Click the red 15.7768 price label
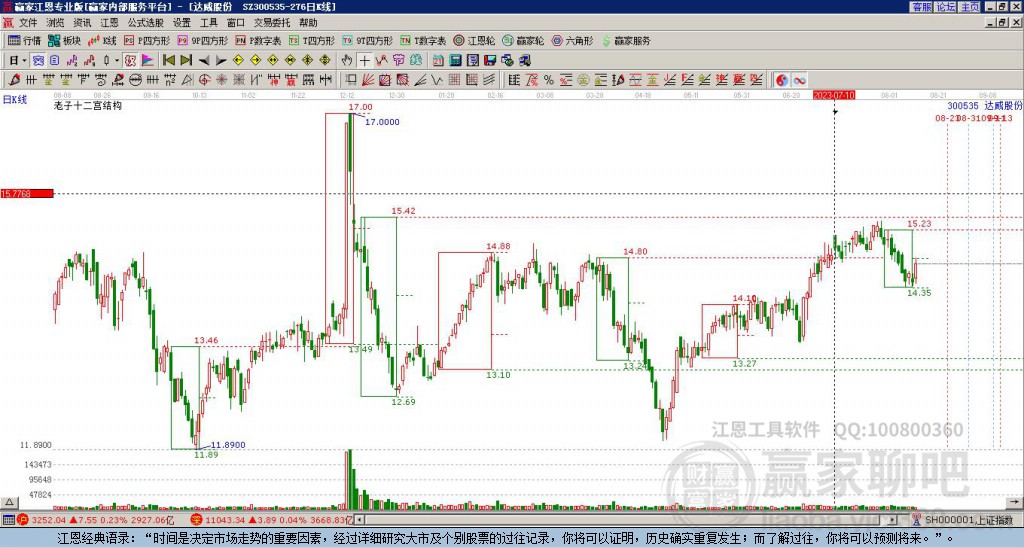Screen dimensions: 1024x548 (27, 193)
